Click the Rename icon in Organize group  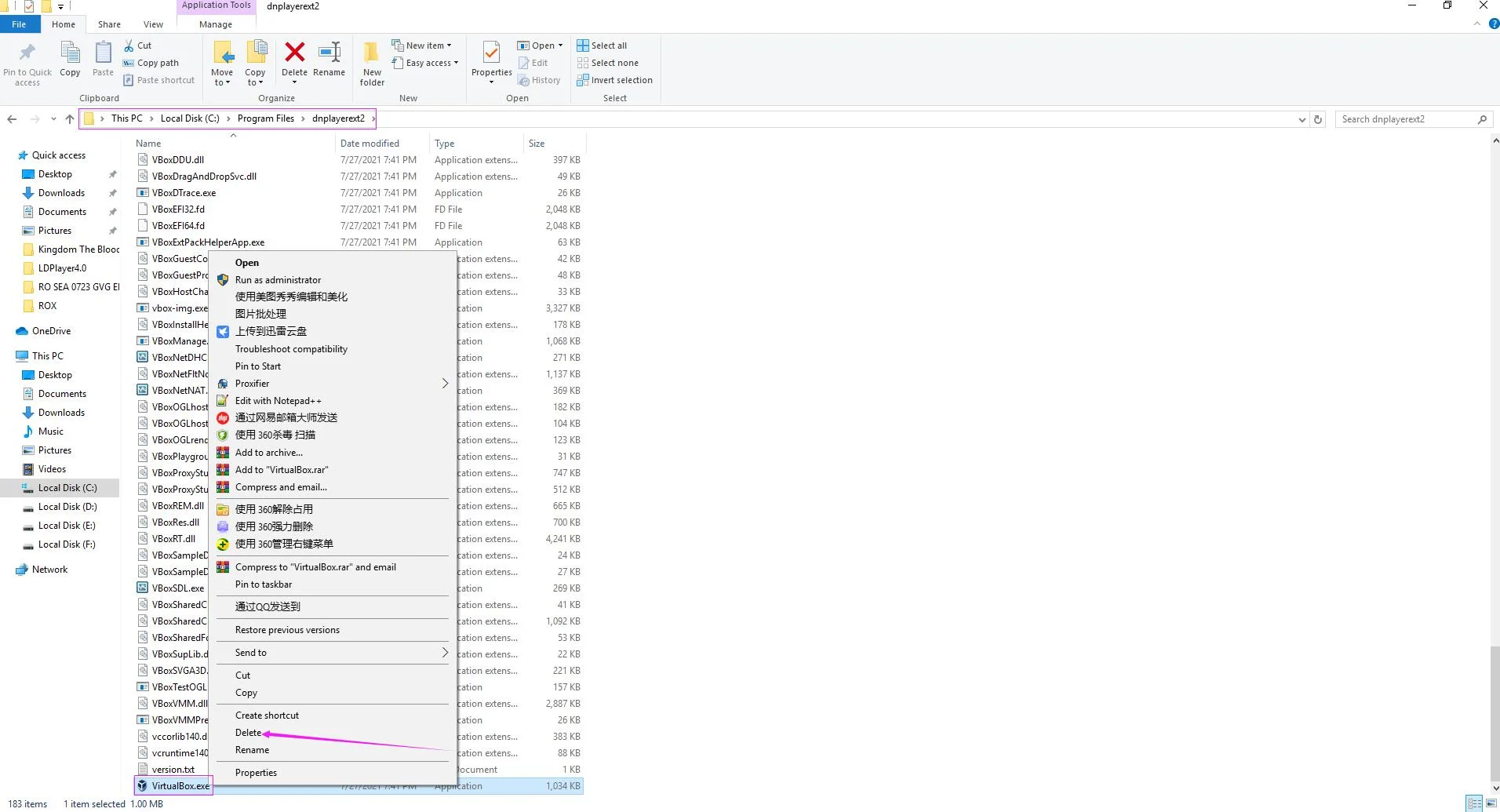[x=329, y=53]
